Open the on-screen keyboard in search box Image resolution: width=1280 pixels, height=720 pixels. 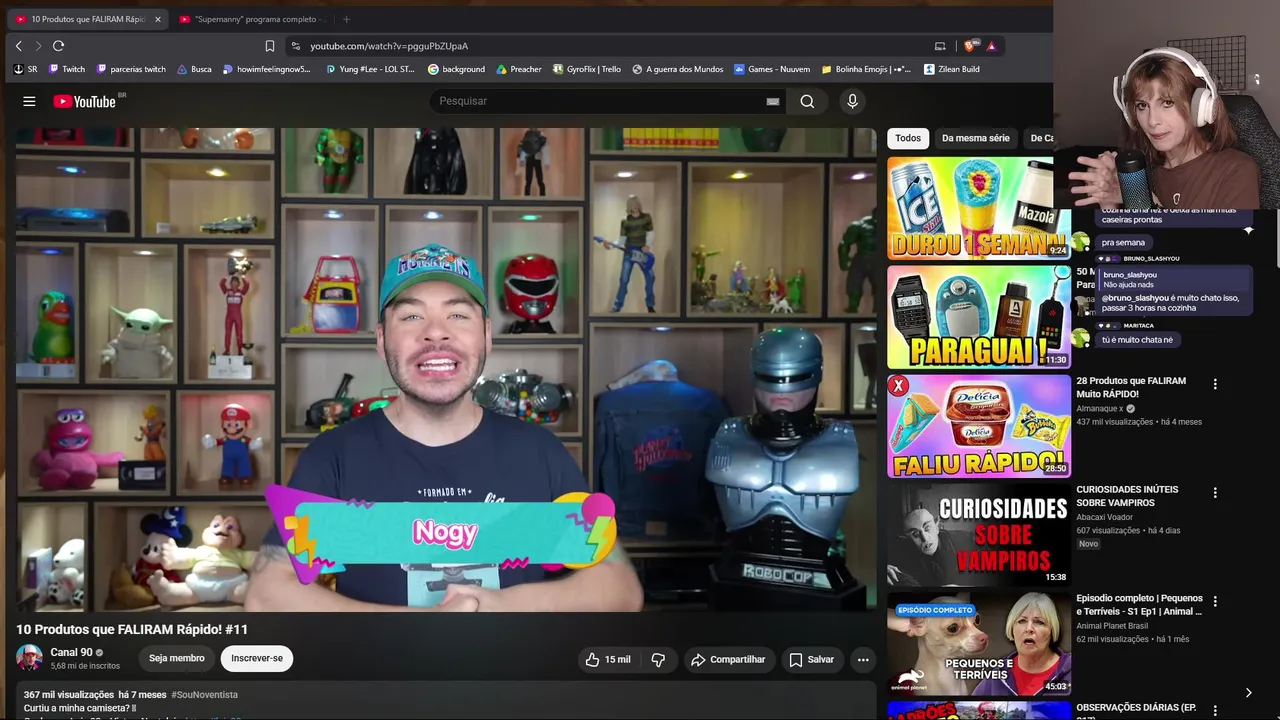773,101
